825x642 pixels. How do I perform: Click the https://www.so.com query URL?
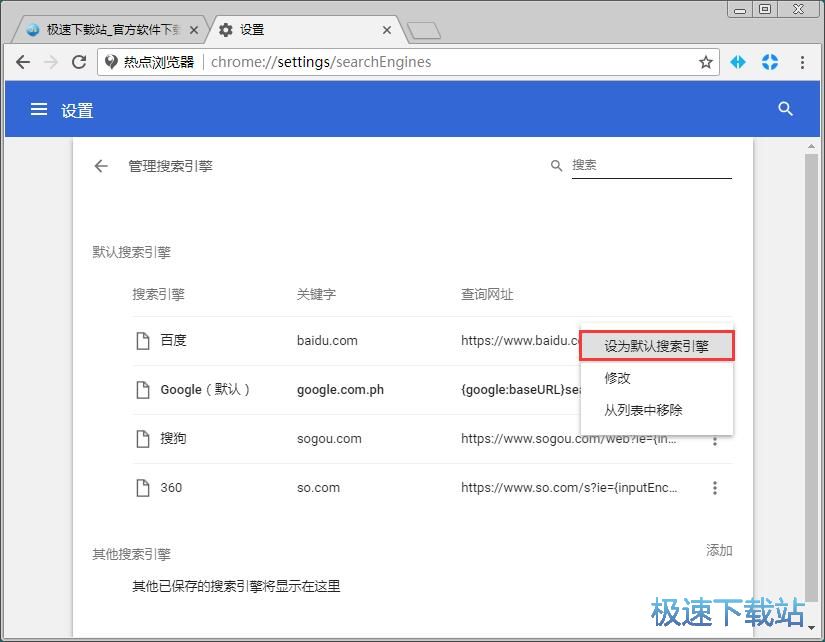[x=569, y=488]
